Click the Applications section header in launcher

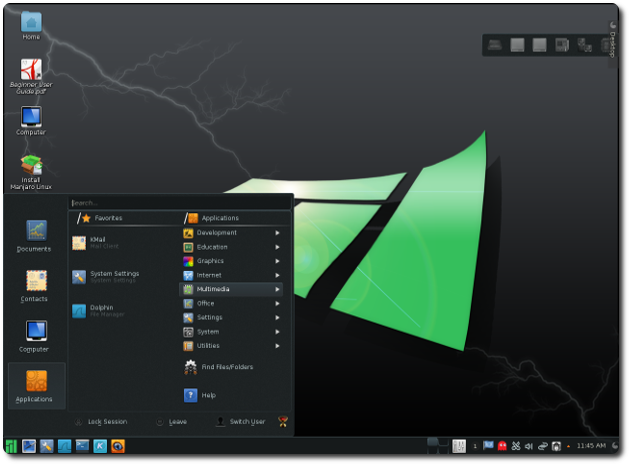pyautogui.click(x=220, y=218)
